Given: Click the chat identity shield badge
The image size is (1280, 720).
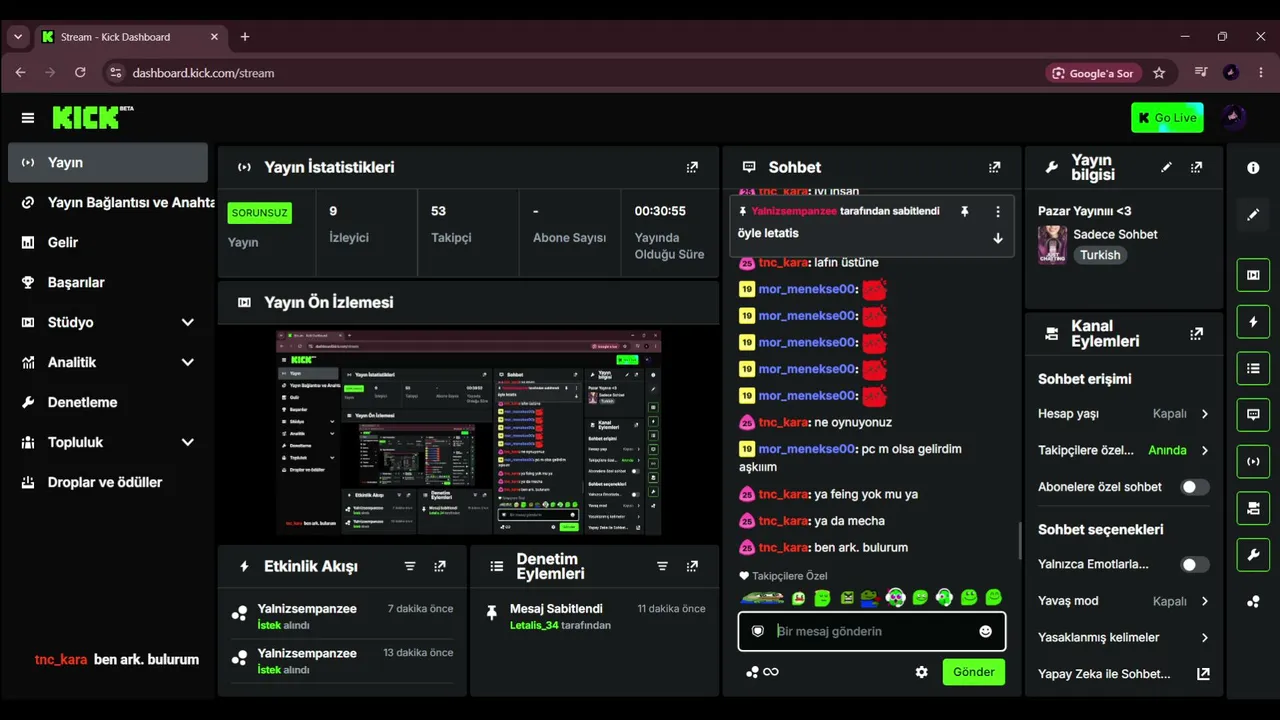Looking at the screenshot, I should 758,631.
